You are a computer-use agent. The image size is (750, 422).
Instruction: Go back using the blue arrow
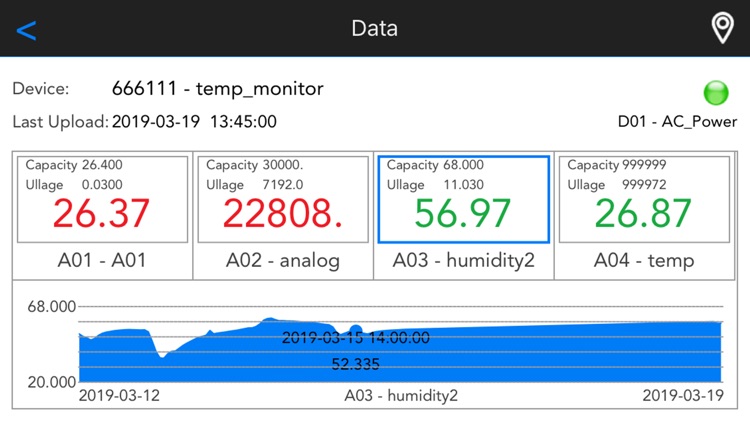click(x=26, y=30)
